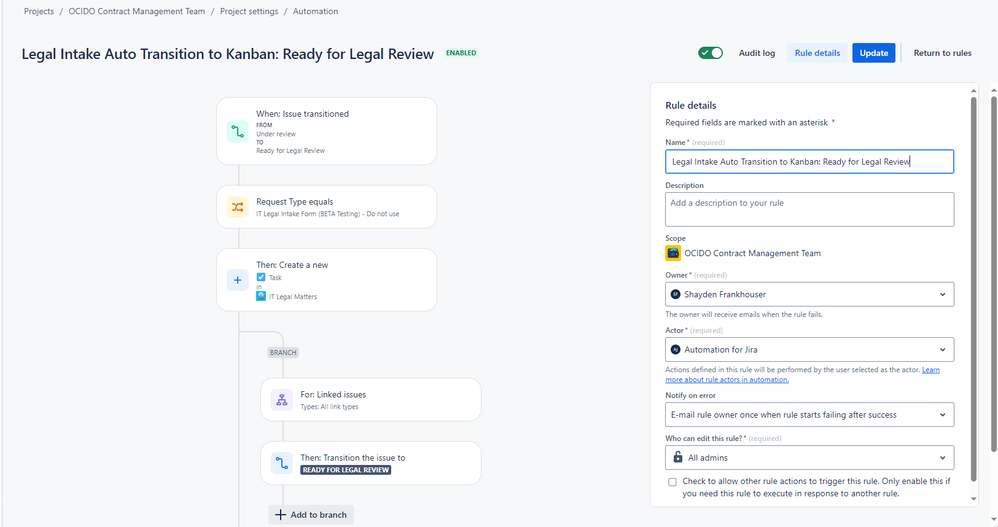This screenshot has width=998, height=527.
Task: Click the OCIDO Contract Management Team scope icon
Action: [673, 253]
